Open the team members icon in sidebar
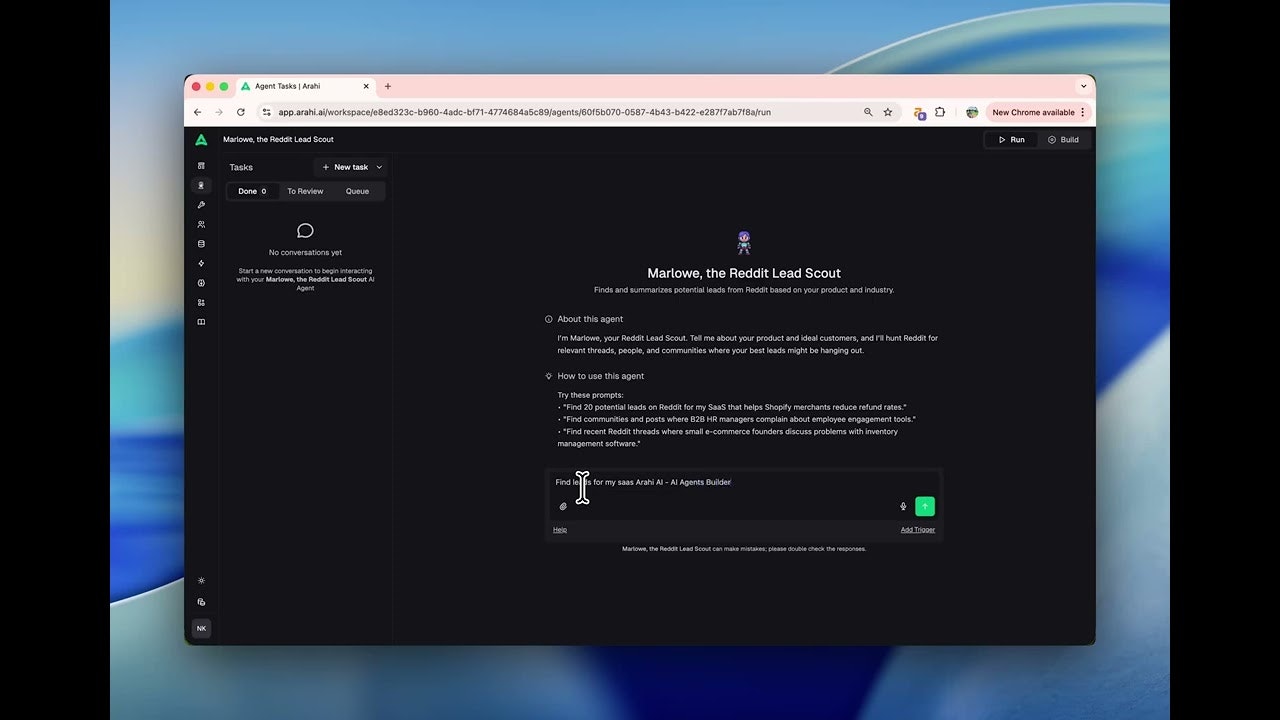1280x720 pixels. [201, 224]
